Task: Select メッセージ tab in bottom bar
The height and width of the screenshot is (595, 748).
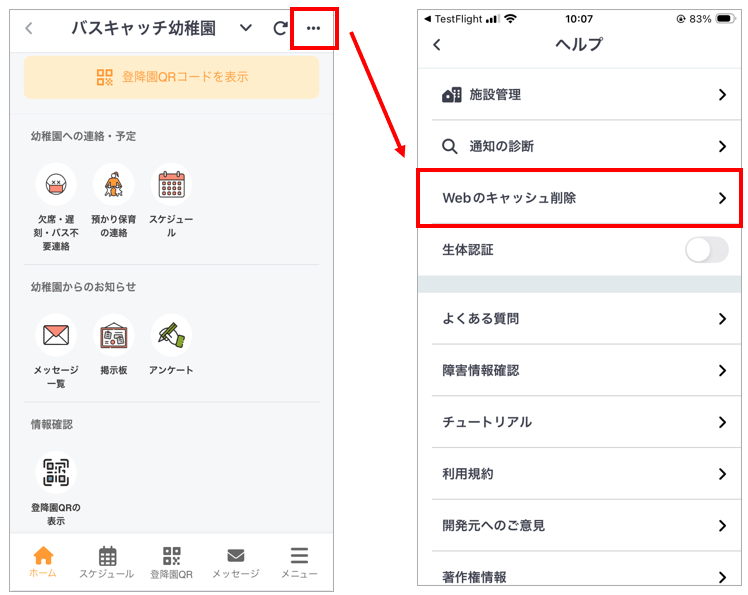Action: click(x=236, y=563)
